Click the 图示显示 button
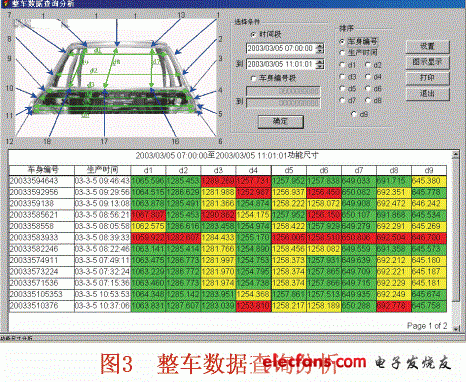Viewport: 466px width, 382px height. coord(427,62)
